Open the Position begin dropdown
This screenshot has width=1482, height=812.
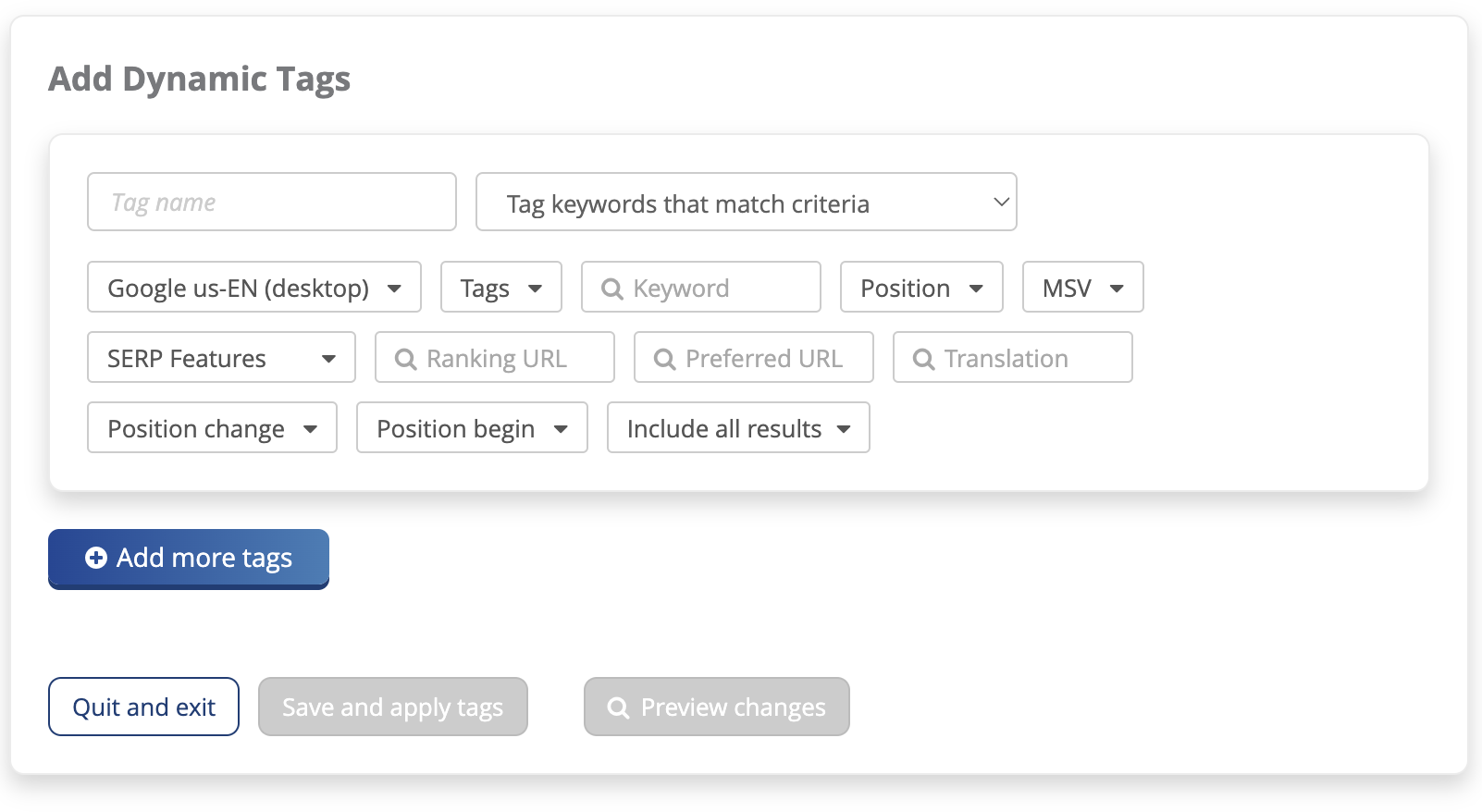(472, 428)
